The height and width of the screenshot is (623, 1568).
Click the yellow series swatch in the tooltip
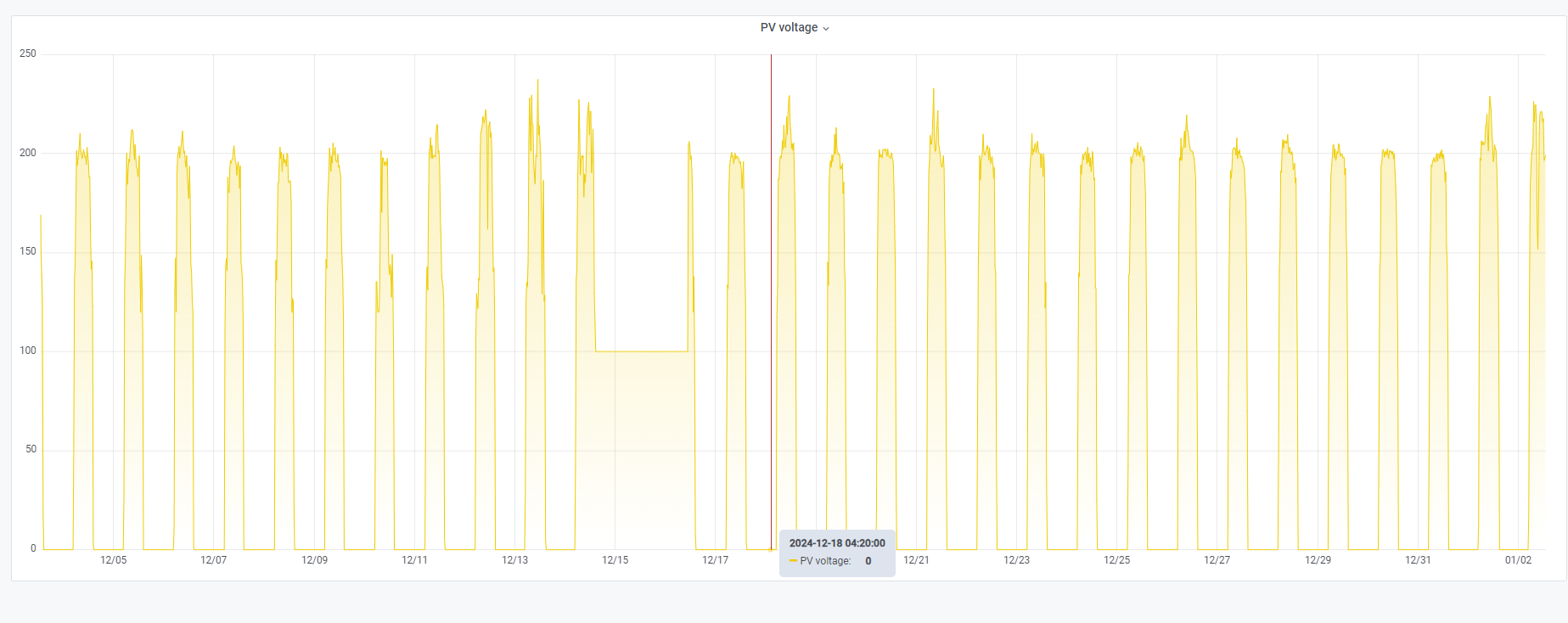793,561
